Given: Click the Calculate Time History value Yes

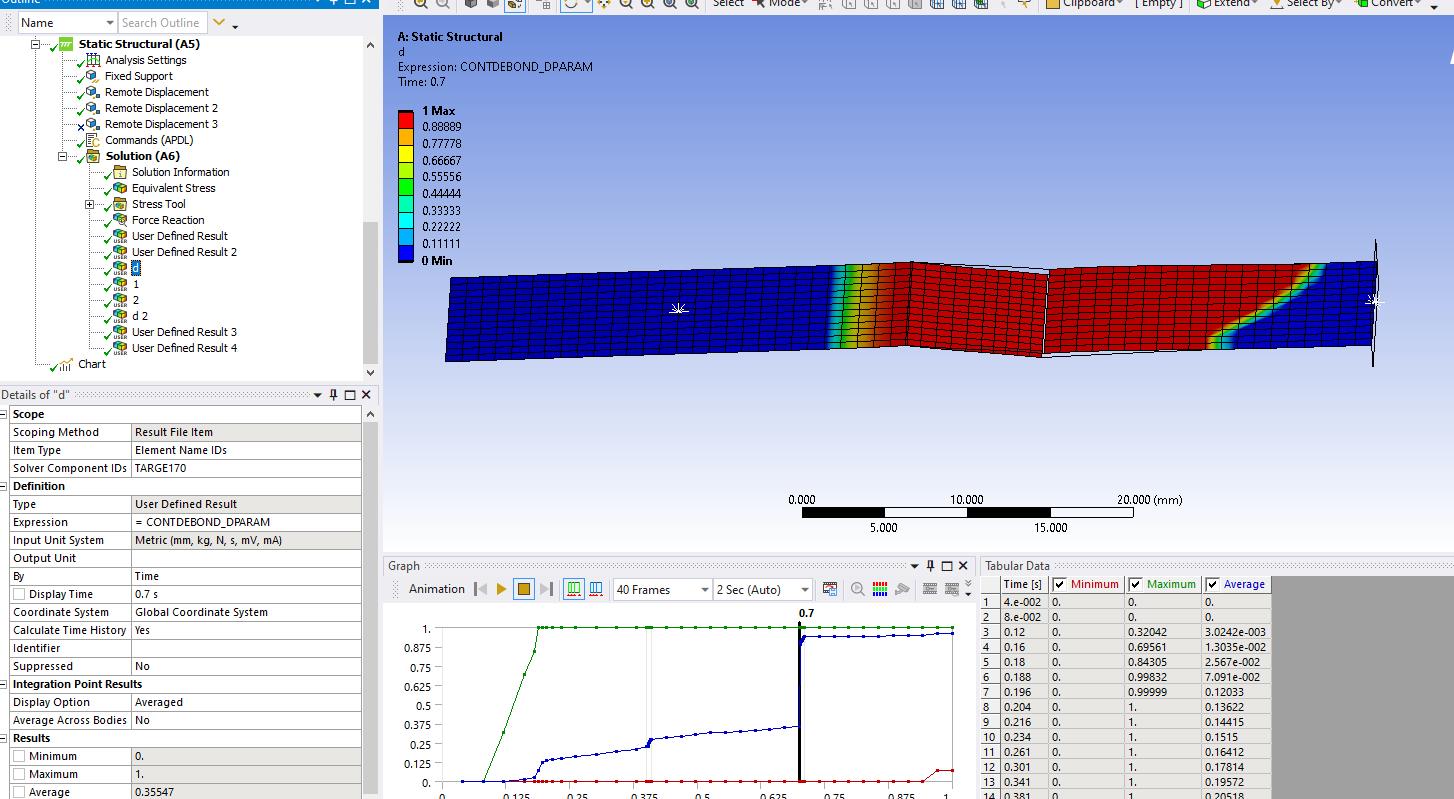Looking at the screenshot, I should pyautogui.click(x=246, y=630).
